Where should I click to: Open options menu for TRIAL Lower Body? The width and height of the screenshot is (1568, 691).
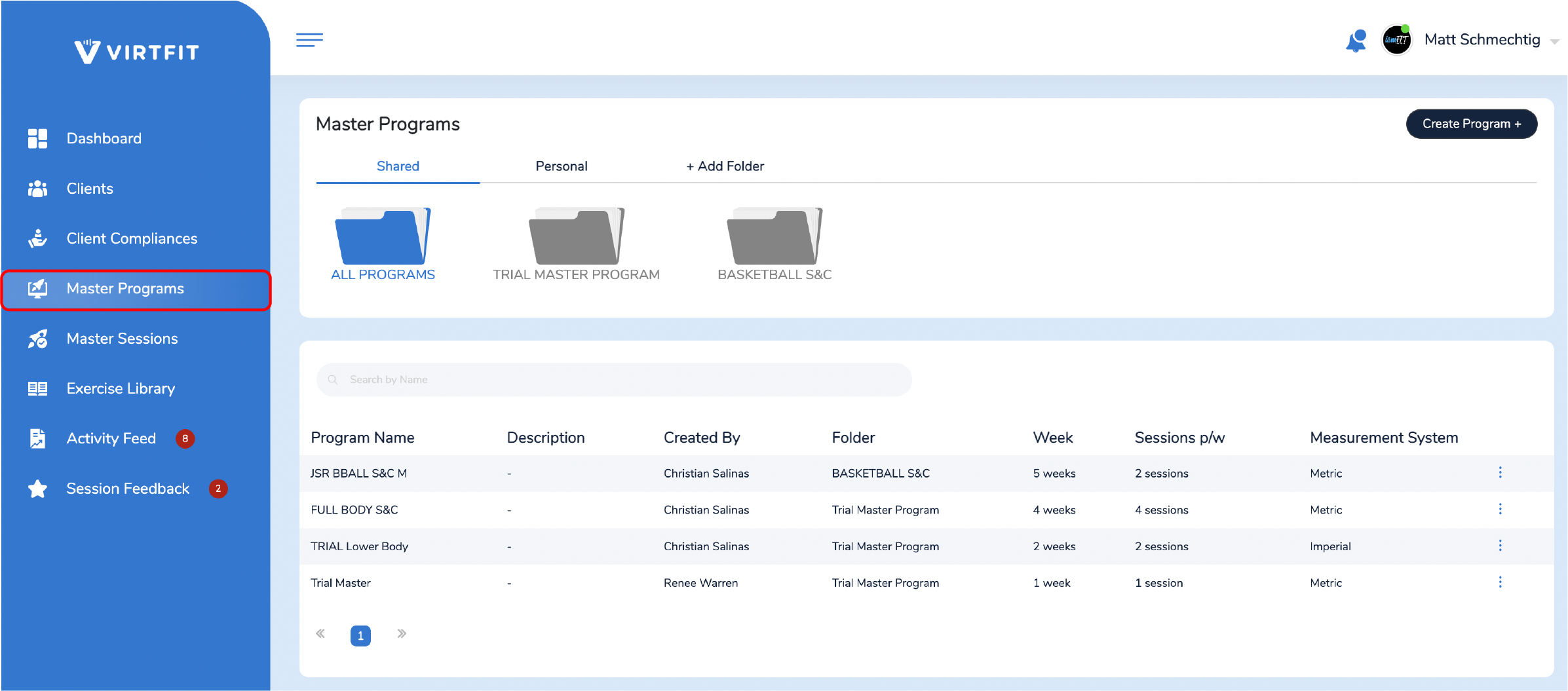(1501, 546)
